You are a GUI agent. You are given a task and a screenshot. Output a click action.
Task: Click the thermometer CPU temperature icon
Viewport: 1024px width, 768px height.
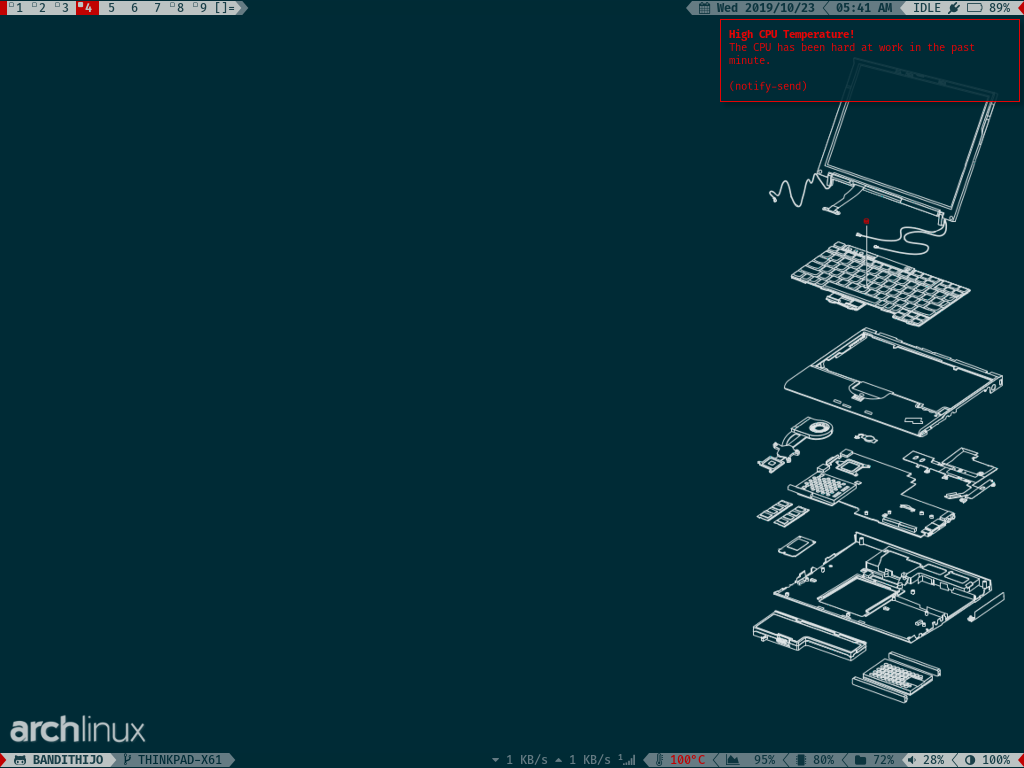(x=660, y=760)
